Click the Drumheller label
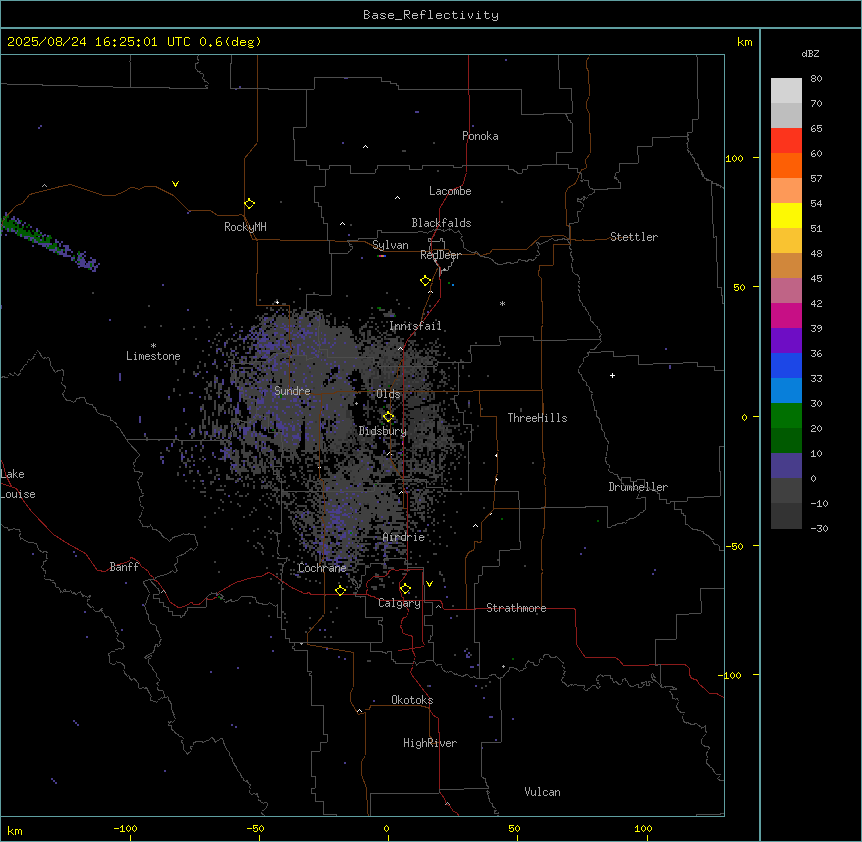Viewport: 862px width, 842px height. (x=638, y=487)
